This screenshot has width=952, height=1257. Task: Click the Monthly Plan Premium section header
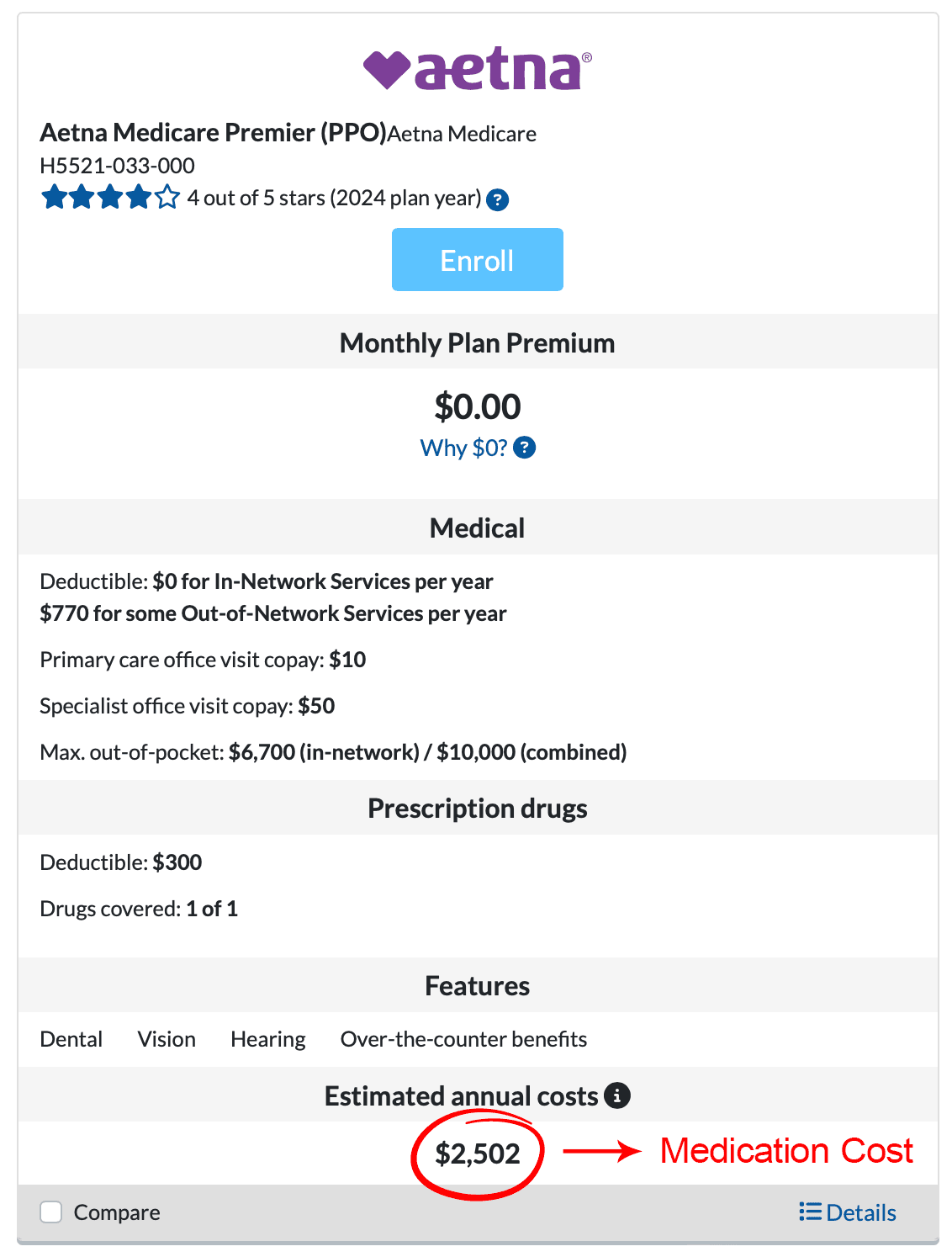(x=477, y=343)
